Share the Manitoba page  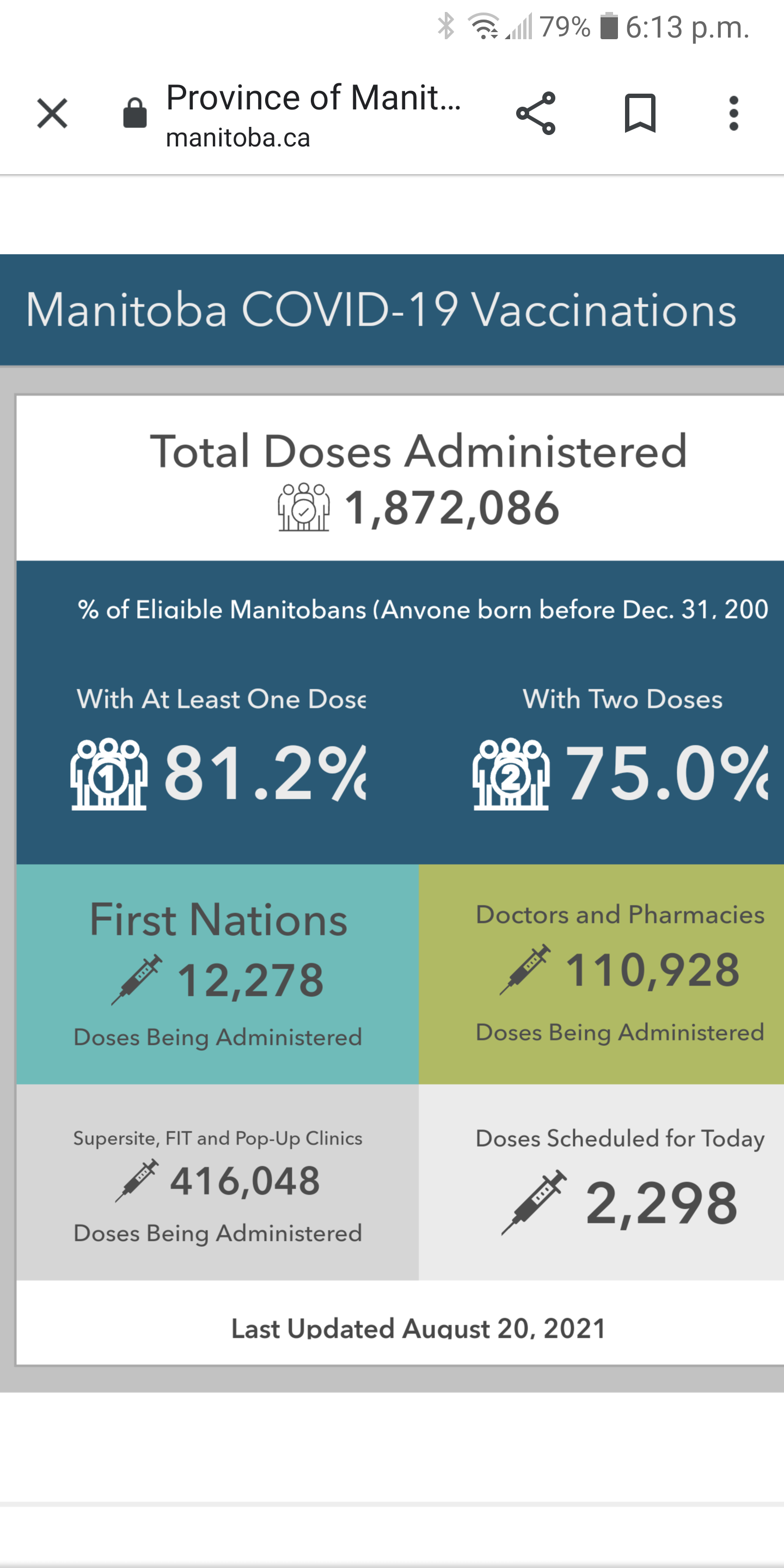coord(536,113)
